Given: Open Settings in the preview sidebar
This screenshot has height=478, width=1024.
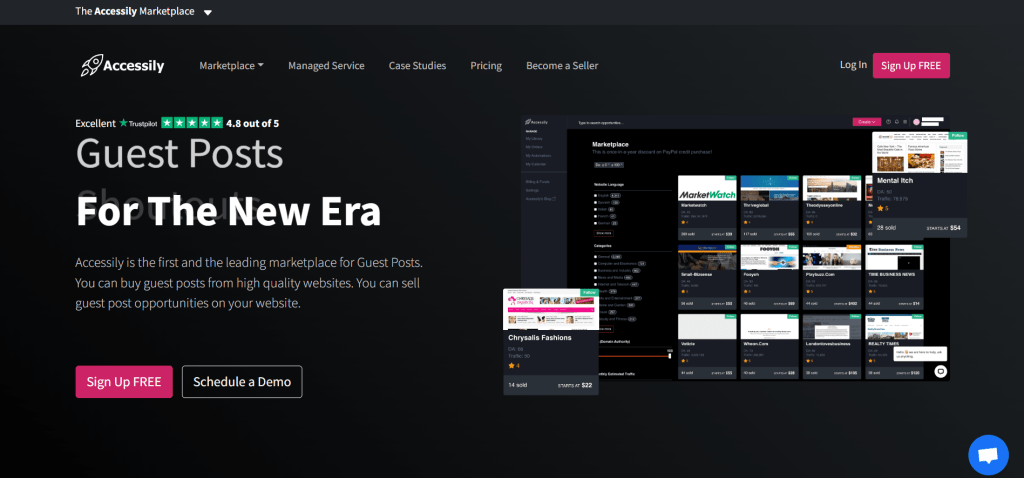Looking at the screenshot, I should [x=532, y=190].
